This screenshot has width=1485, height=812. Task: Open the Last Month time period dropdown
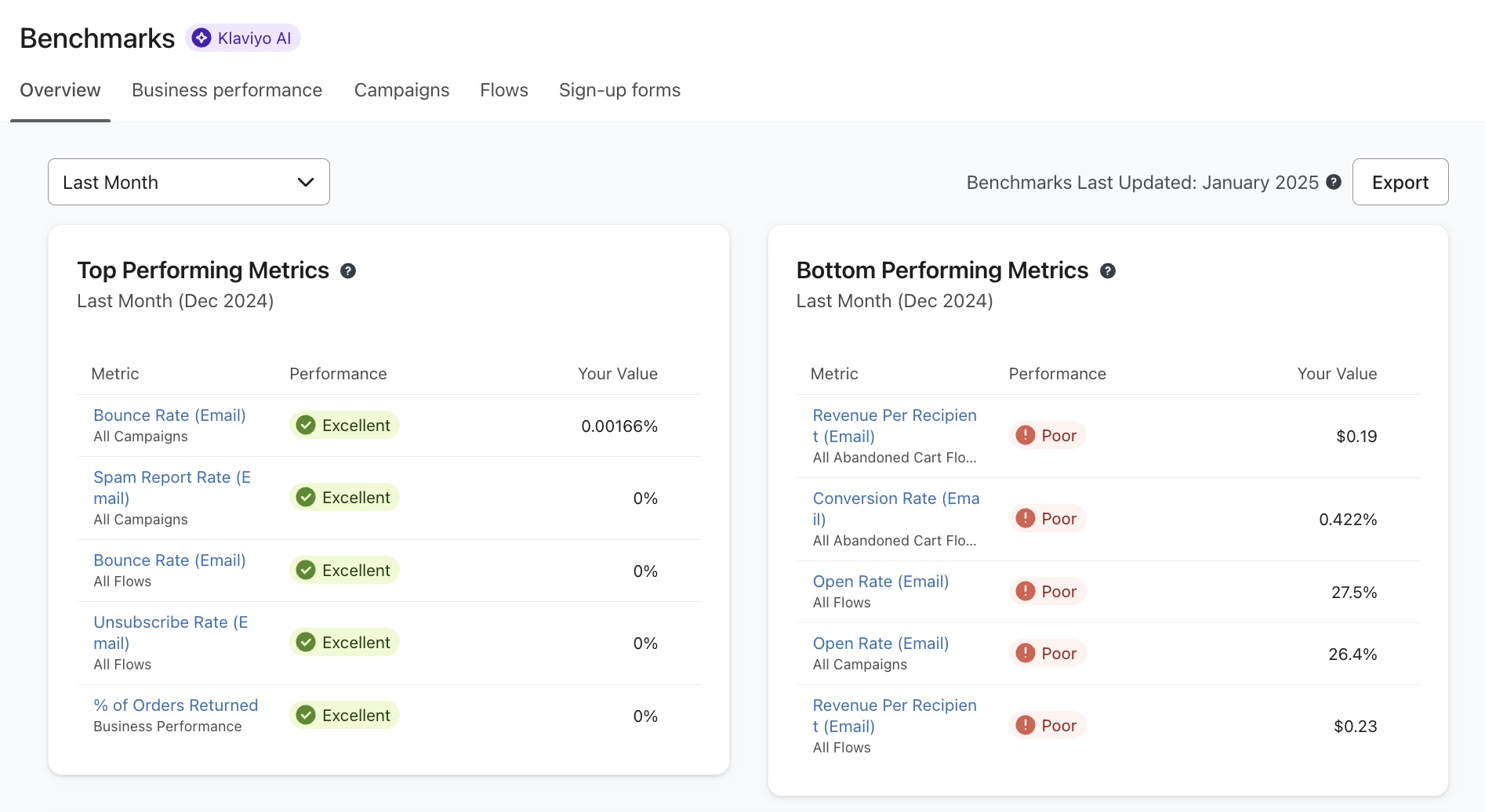[x=188, y=182]
